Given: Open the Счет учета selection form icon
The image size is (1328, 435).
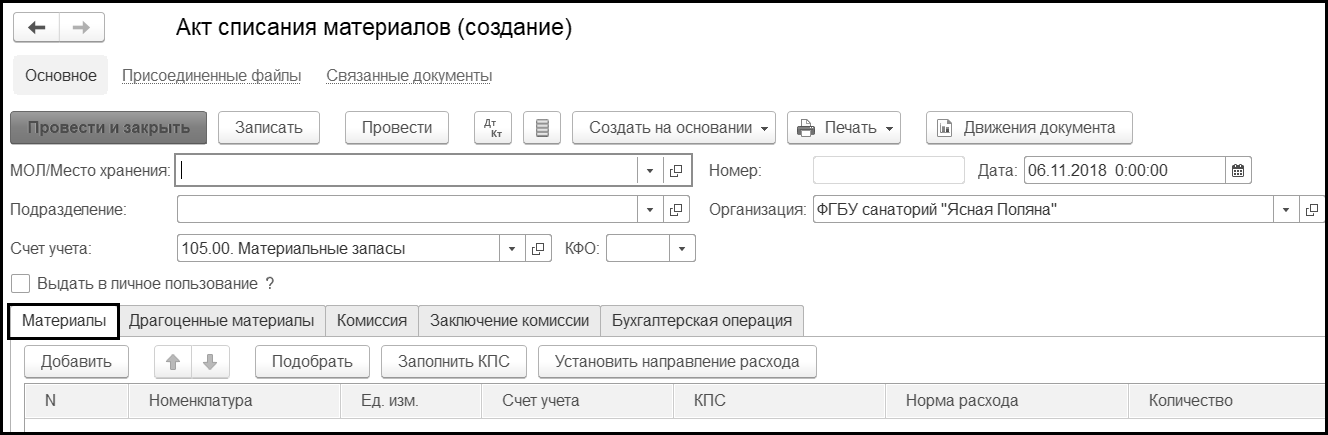Looking at the screenshot, I should [539, 248].
